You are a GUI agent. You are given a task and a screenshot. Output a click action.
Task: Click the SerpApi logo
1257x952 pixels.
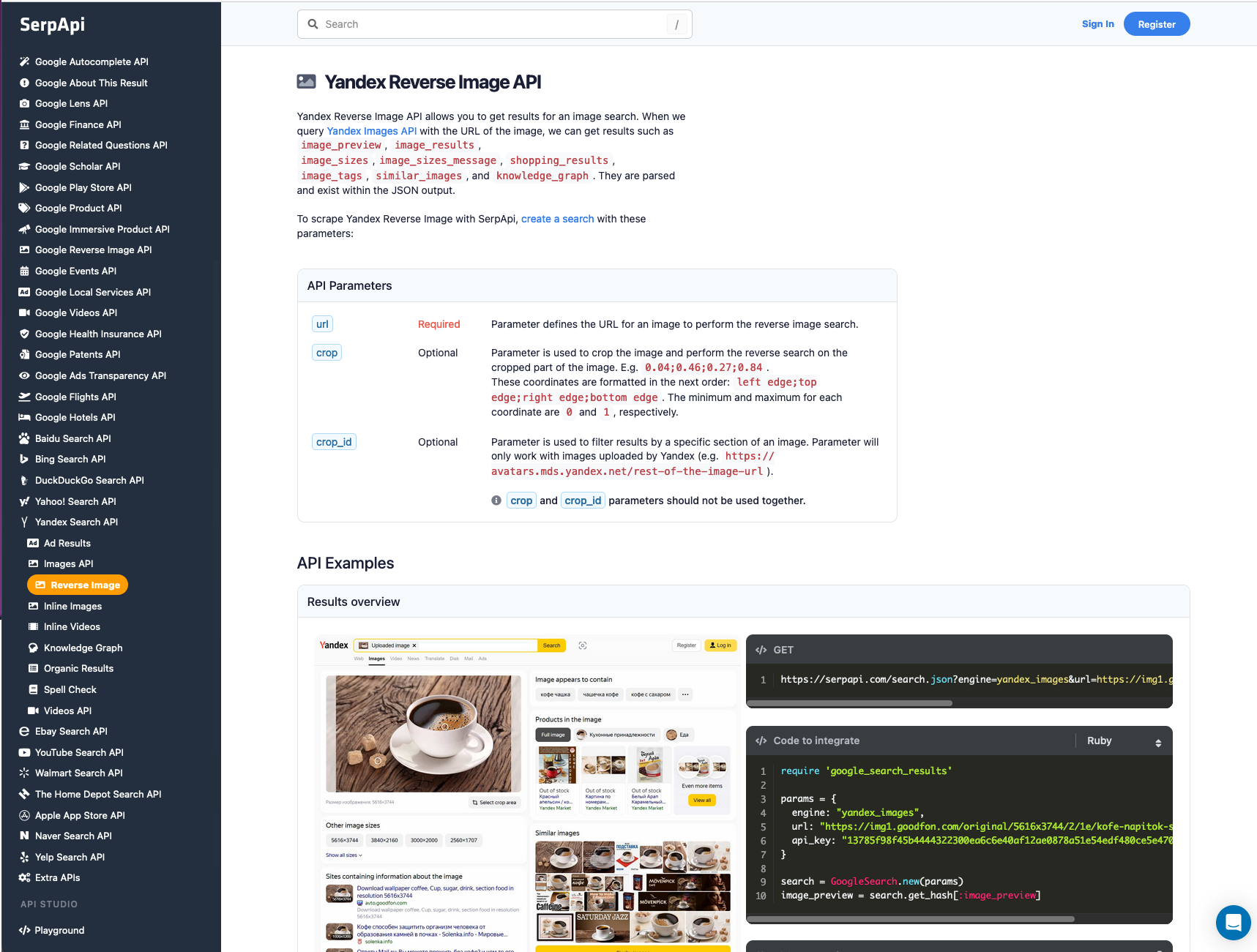51,25
